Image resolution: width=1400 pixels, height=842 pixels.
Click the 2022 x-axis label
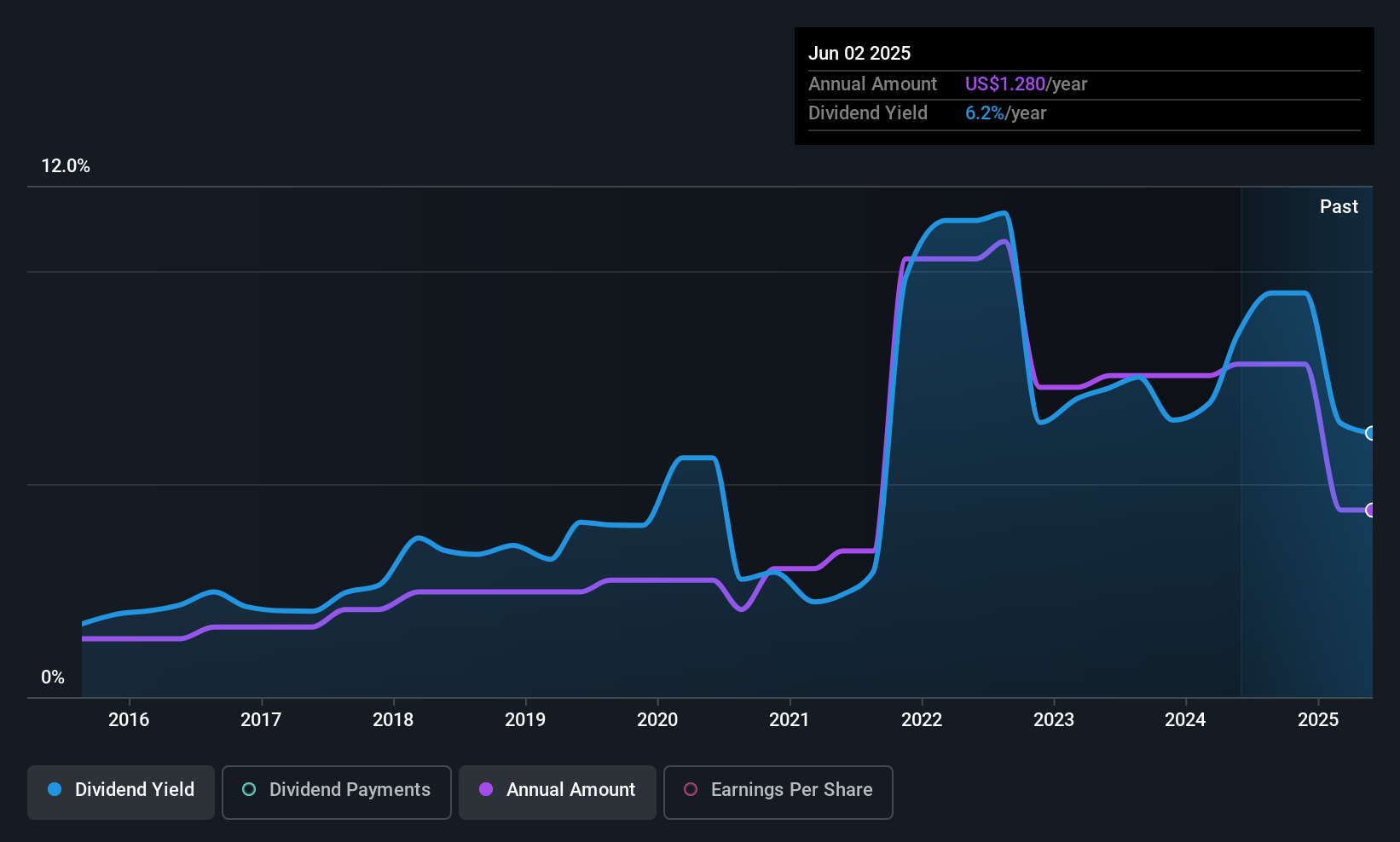tap(922, 719)
